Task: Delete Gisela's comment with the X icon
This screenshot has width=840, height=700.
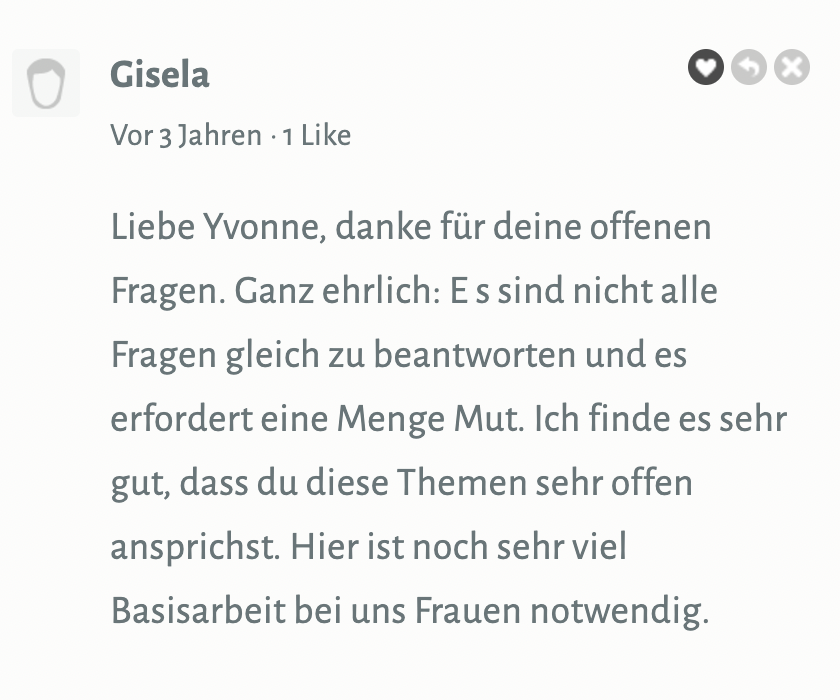Action: click(x=792, y=68)
